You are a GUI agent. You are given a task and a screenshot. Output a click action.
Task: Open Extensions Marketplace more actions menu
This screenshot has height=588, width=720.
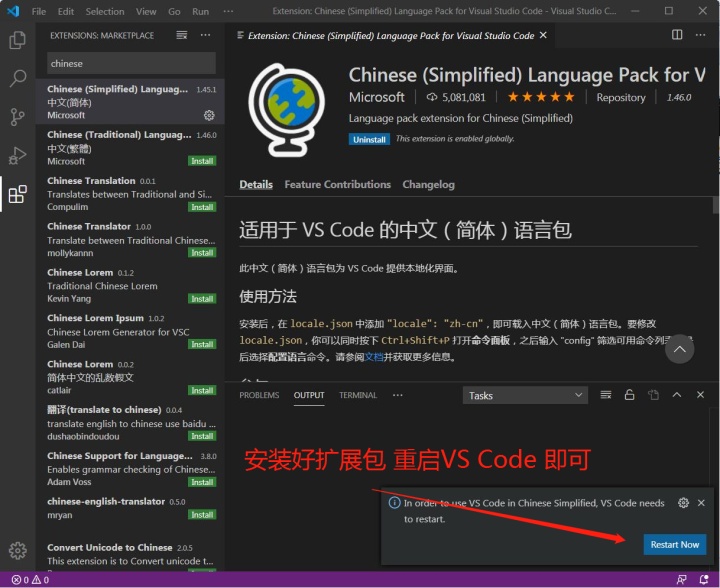tap(205, 35)
